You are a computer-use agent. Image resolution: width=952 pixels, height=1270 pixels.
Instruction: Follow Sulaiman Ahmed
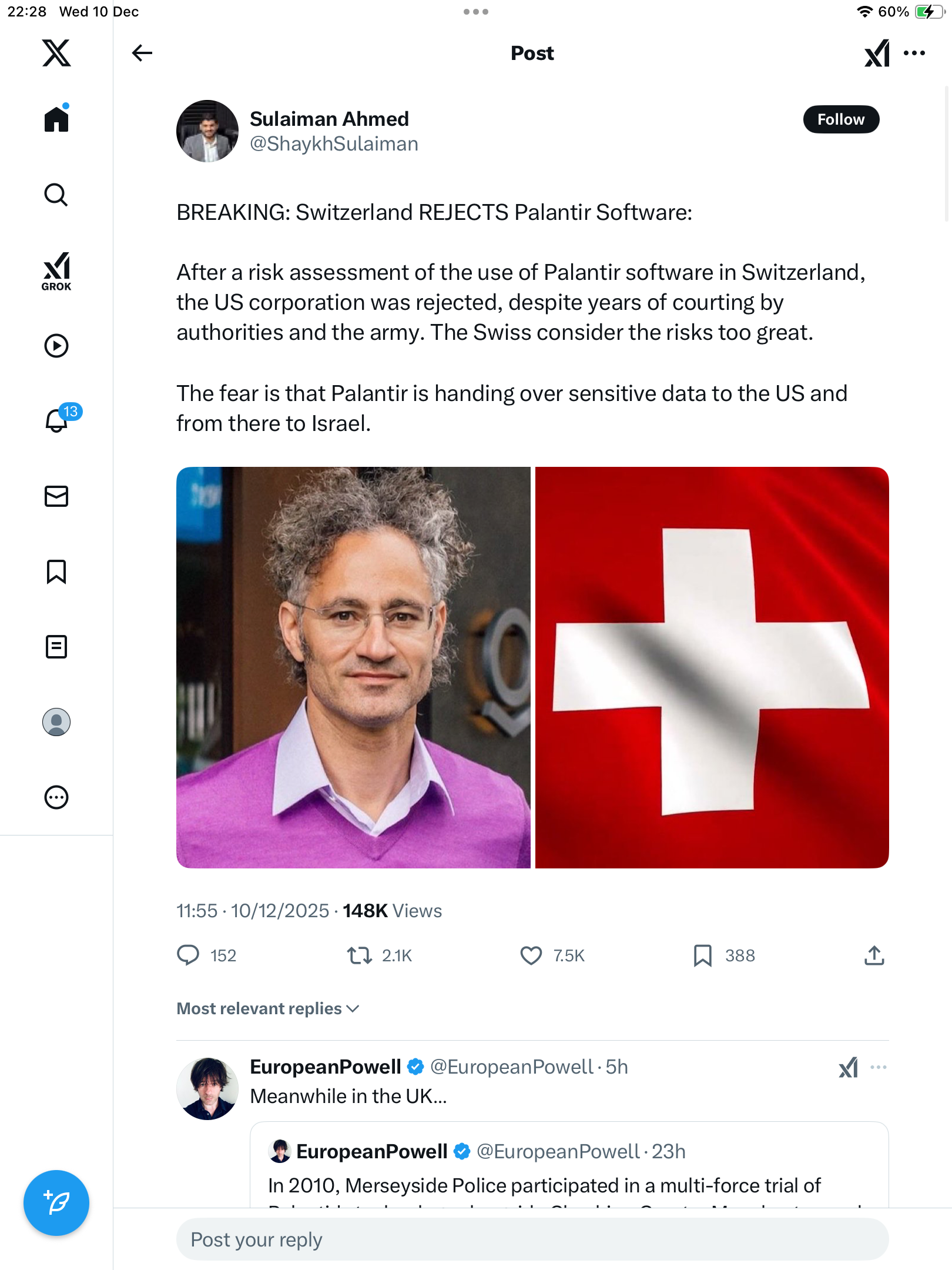(841, 119)
